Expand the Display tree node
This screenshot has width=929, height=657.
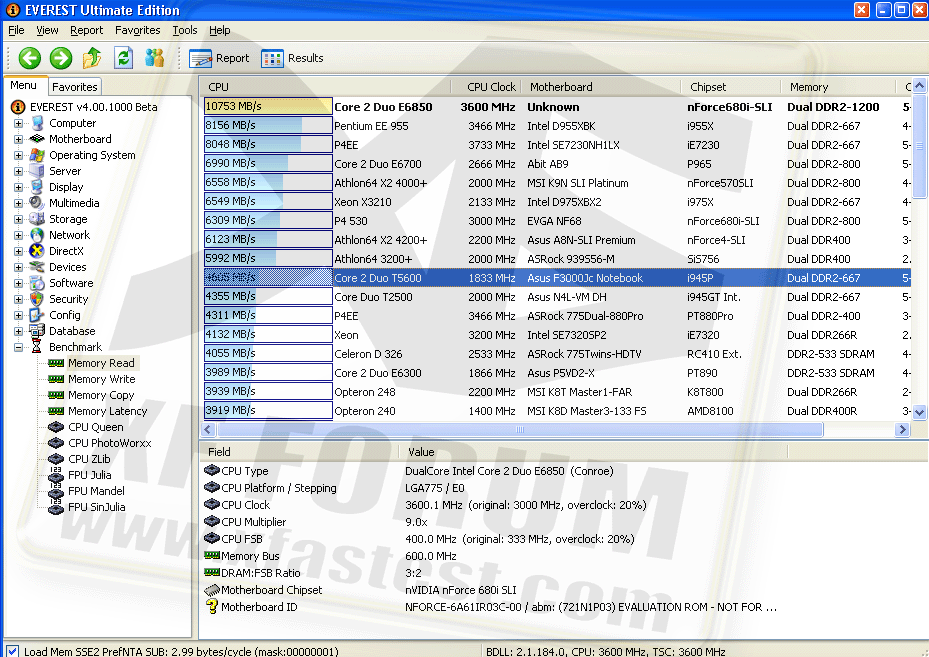[18, 187]
